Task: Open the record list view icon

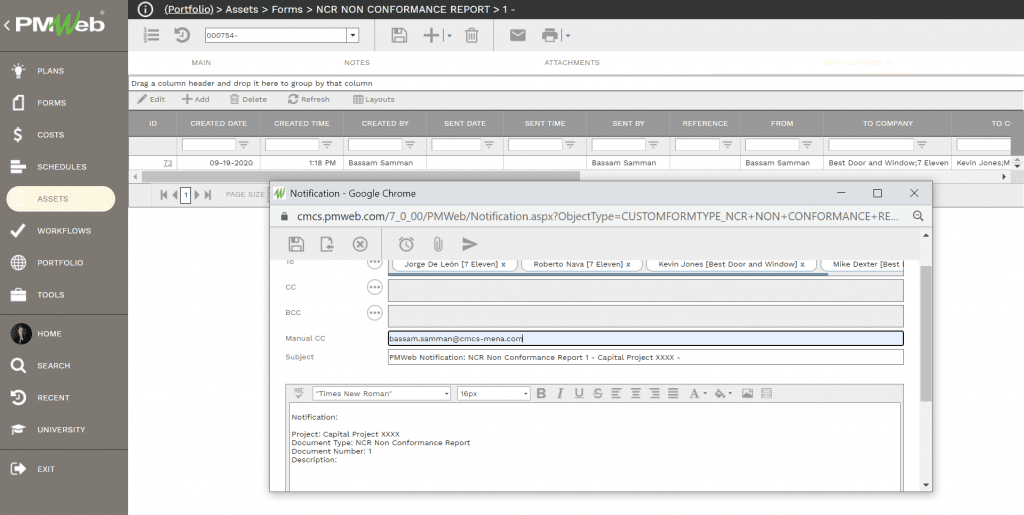Action: click(152, 35)
